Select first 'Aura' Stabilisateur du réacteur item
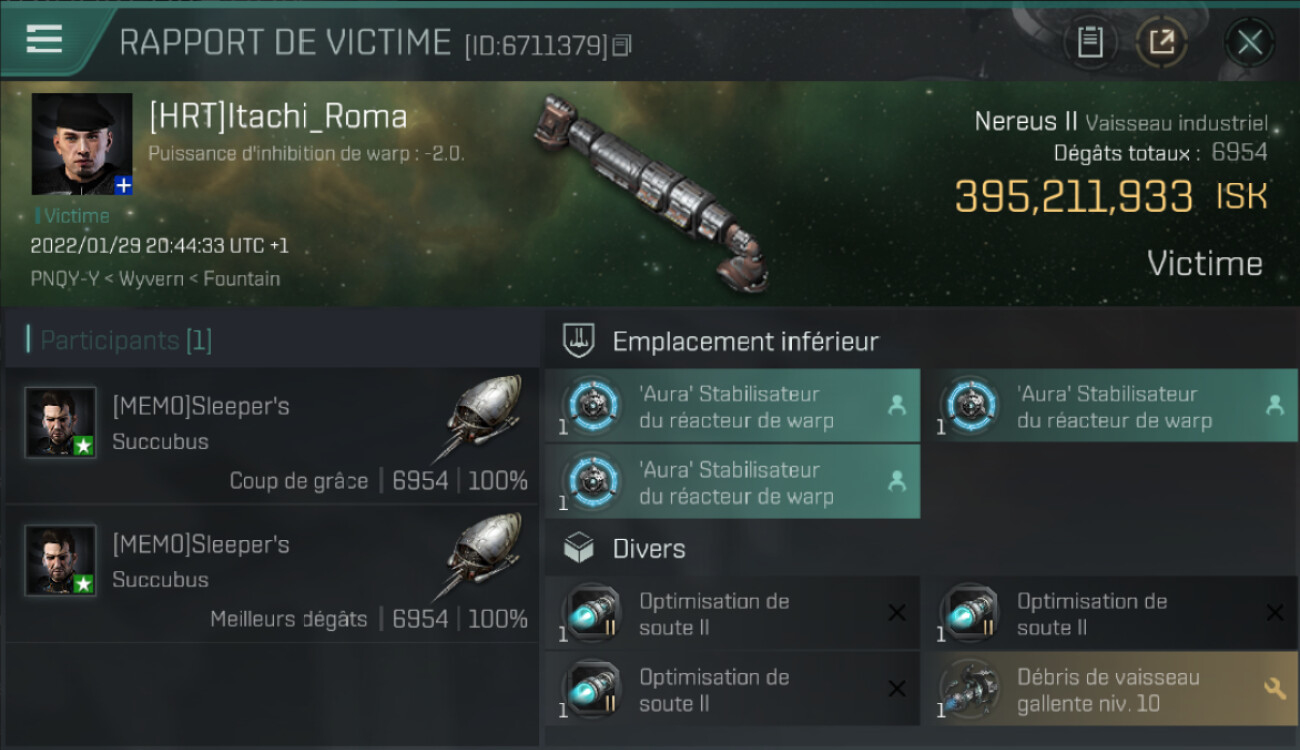This screenshot has height=750, width=1300. coord(733,406)
